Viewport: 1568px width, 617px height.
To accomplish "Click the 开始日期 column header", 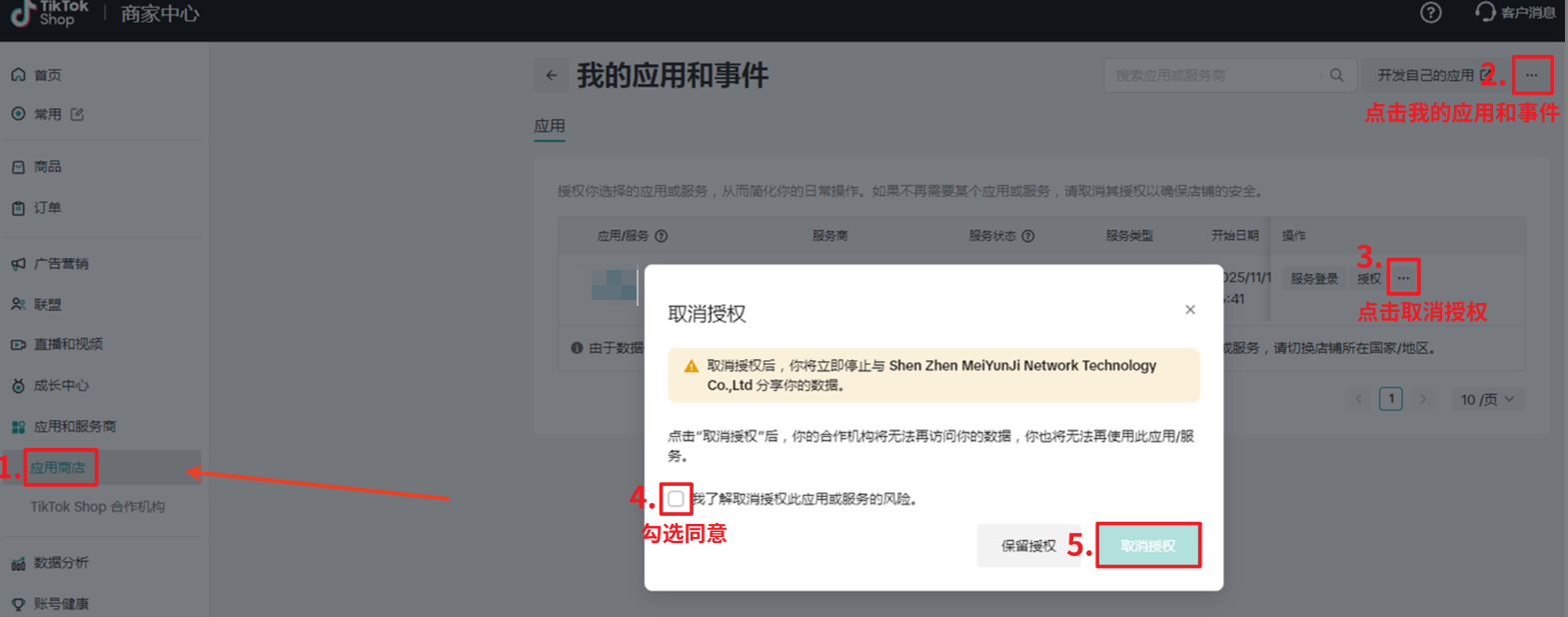I will pos(1235,236).
